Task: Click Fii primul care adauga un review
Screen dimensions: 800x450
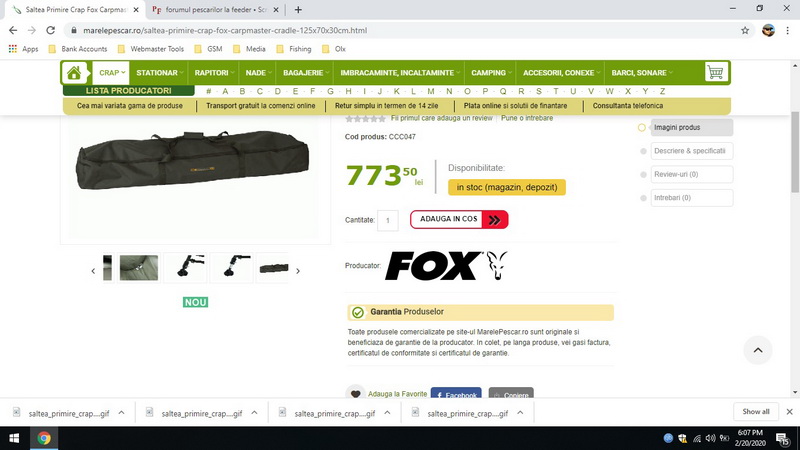Action: pyautogui.click(x=442, y=118)
